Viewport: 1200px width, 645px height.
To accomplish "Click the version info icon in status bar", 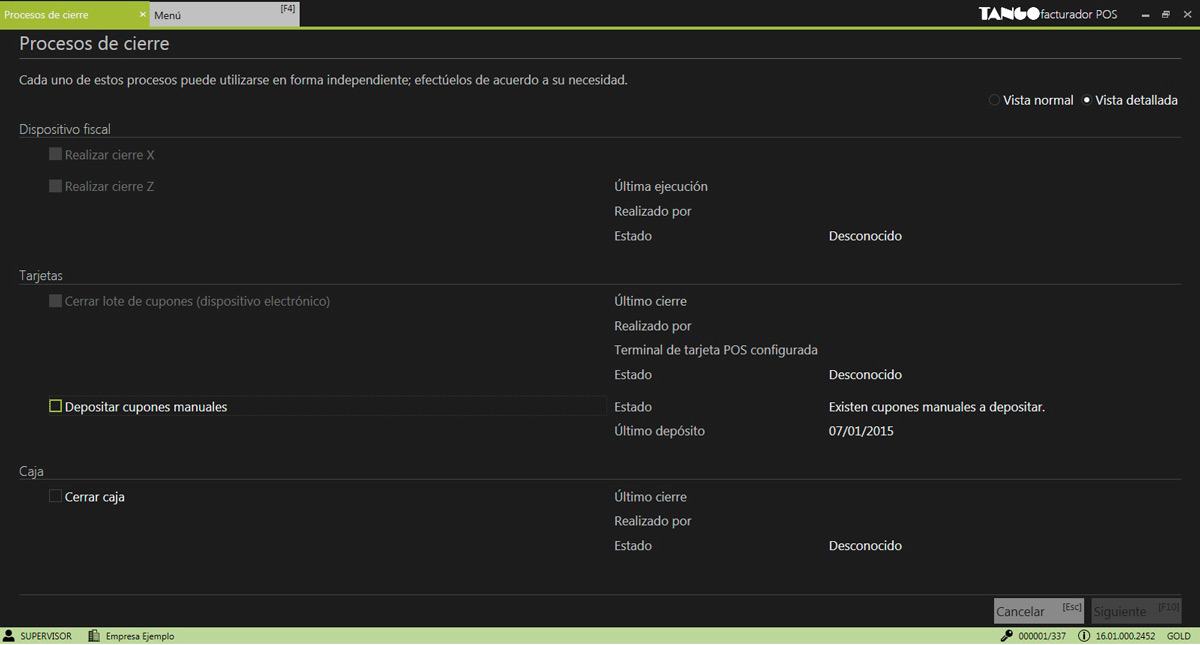I will [1084, 636].
